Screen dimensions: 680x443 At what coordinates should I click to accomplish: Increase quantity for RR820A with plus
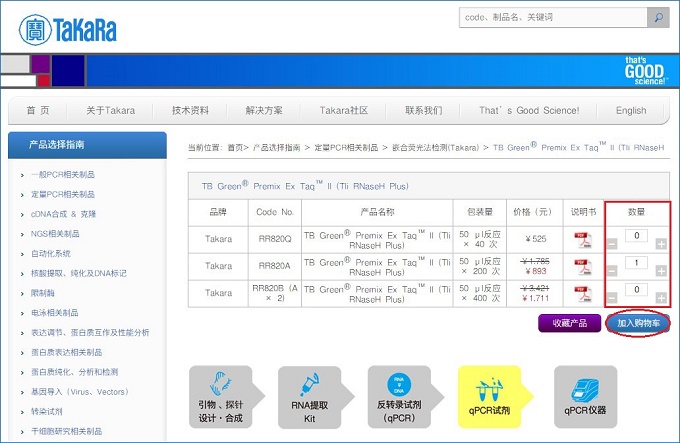pos(661,271)
